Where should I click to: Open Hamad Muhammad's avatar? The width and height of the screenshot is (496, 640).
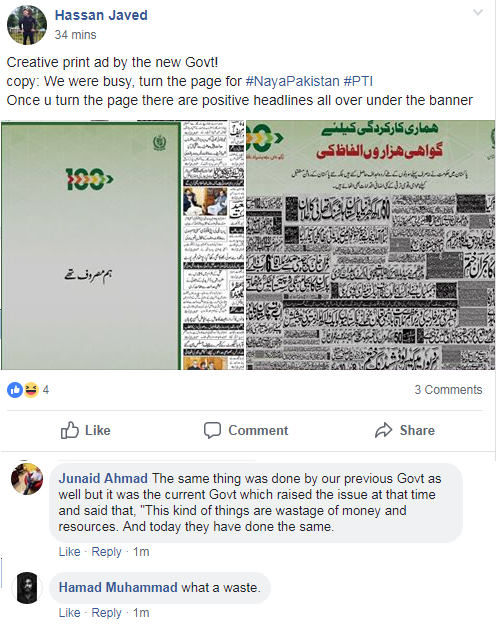tap(27, 588)
